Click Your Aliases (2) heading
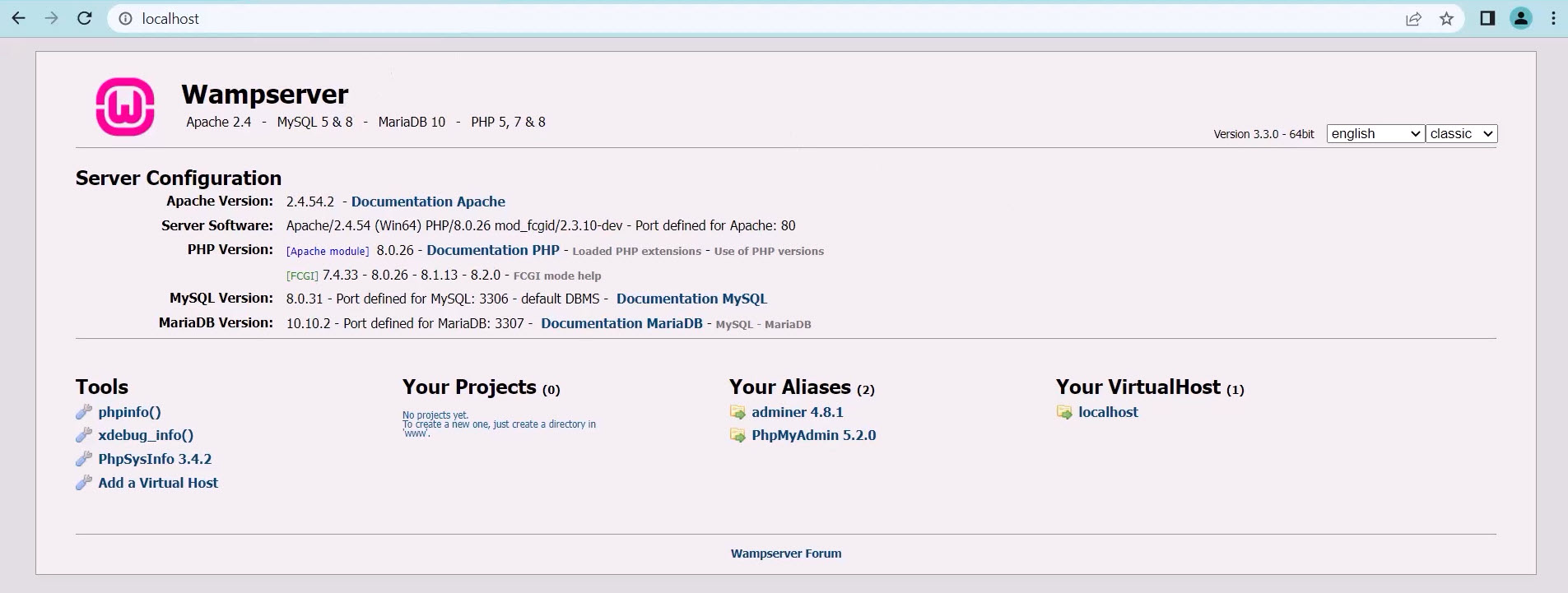 click(x=802, y=387)
